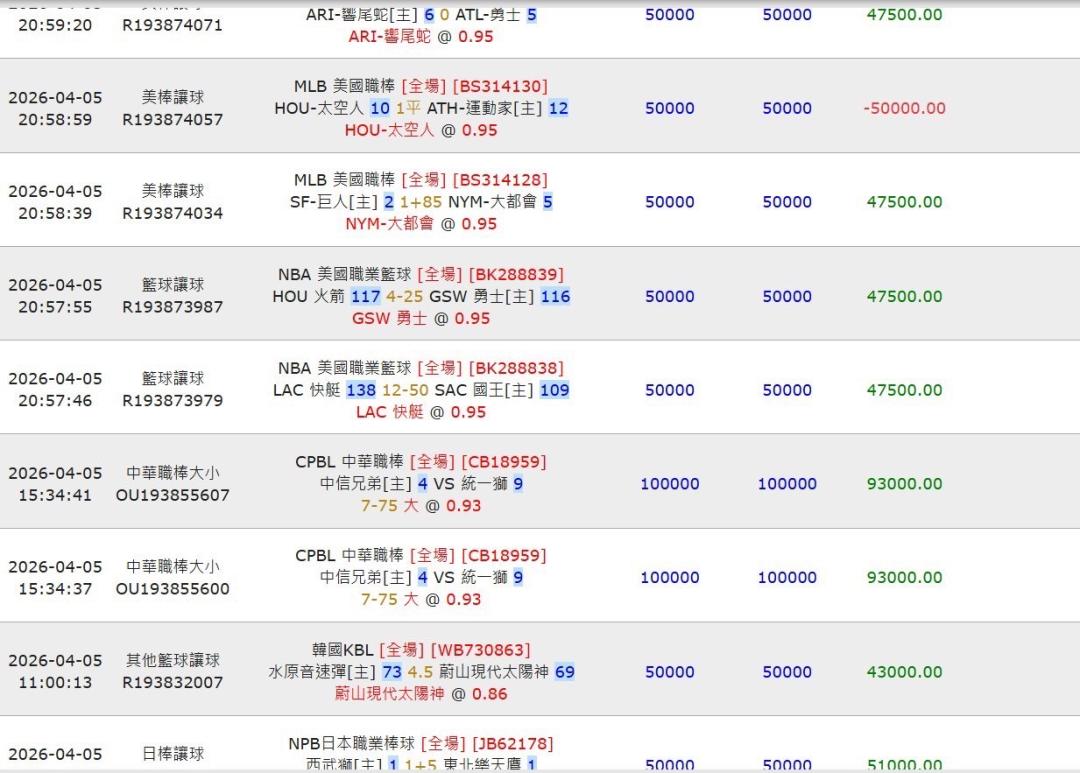1080x773 pixels.
Task: Click pick LAC 快艇 @ 0.95
Action: 421,412
